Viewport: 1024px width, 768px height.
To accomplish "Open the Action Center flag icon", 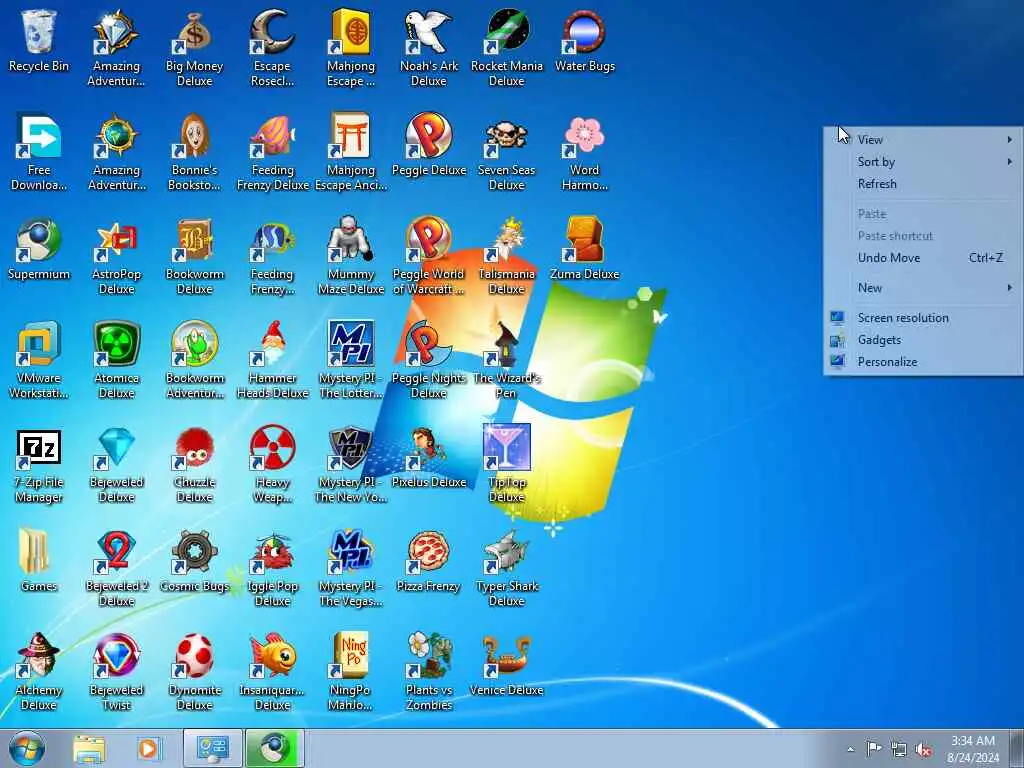I will click(x=874, y=749).
